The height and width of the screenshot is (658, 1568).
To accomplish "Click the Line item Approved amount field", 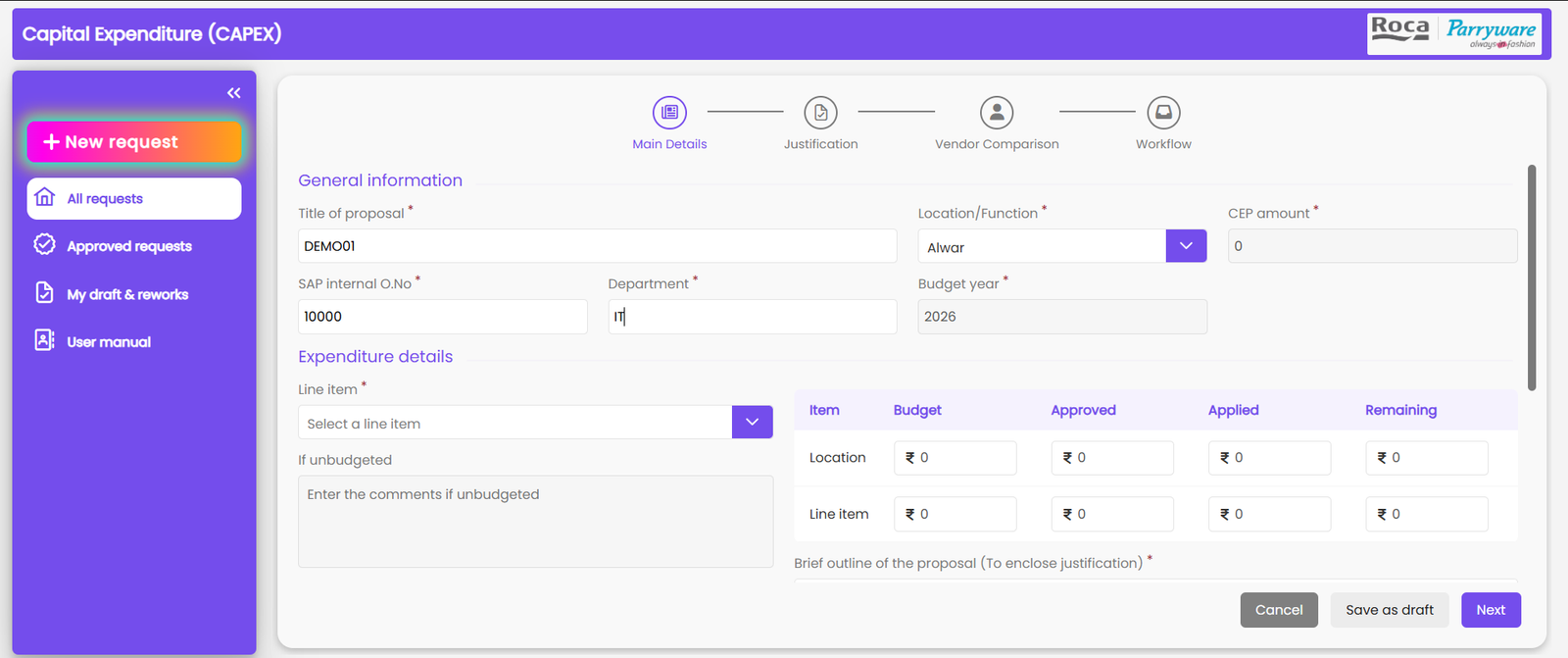I will pyautogui.click(x=1112, y=514).
